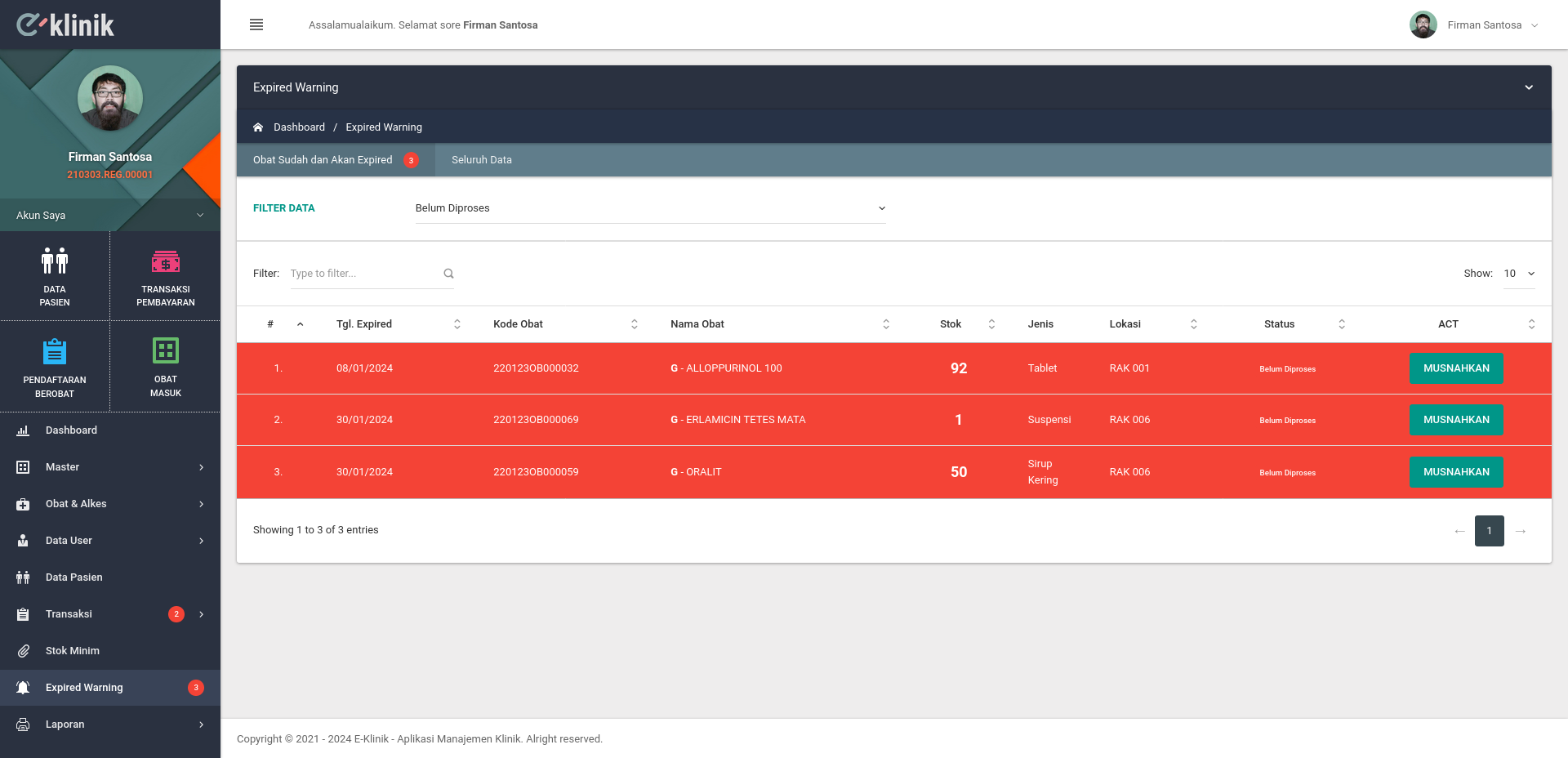Toggle the hamburger sidebar menu icon

[256, 25]
